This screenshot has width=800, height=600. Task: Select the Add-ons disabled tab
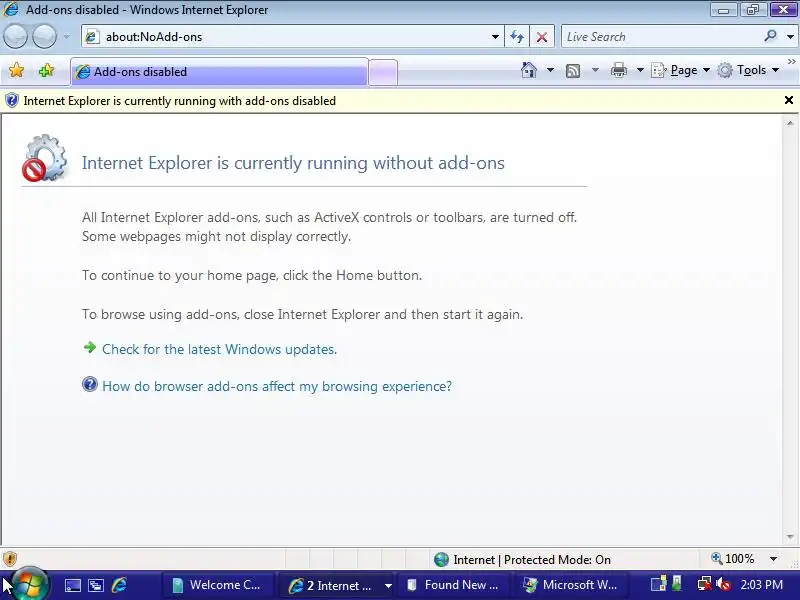219,71
